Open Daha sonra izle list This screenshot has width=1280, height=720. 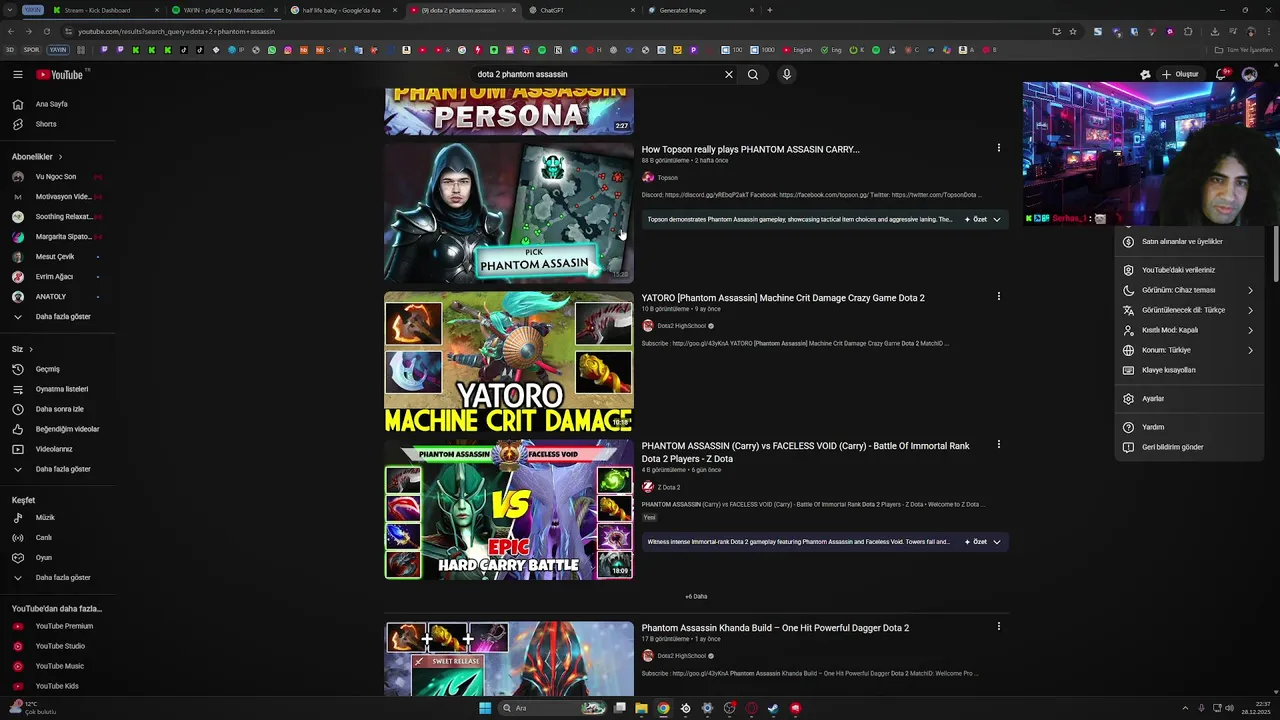point(58,409)
